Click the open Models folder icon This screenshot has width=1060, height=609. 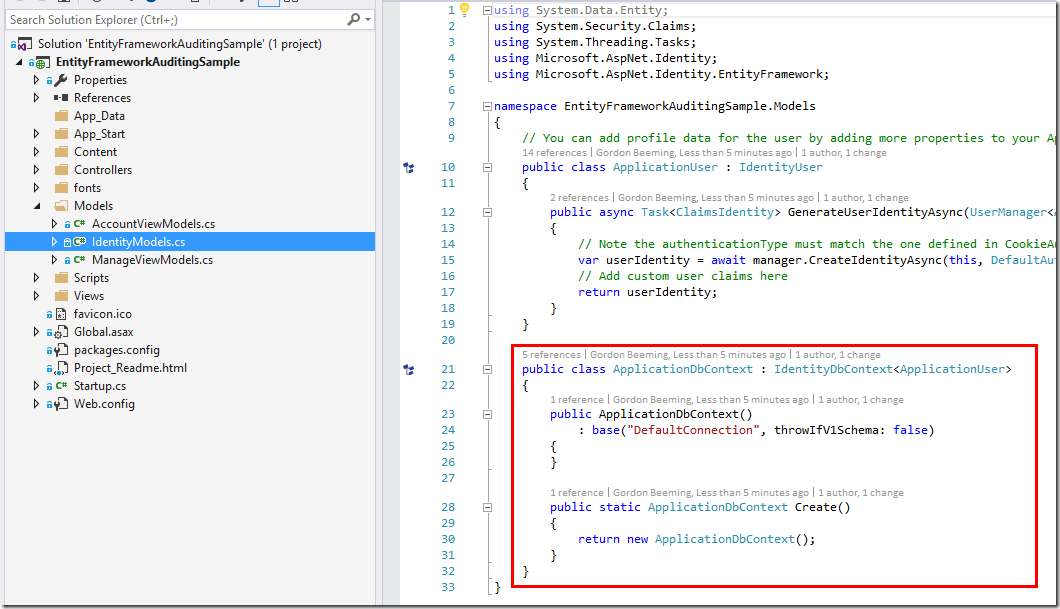point(61,205)
